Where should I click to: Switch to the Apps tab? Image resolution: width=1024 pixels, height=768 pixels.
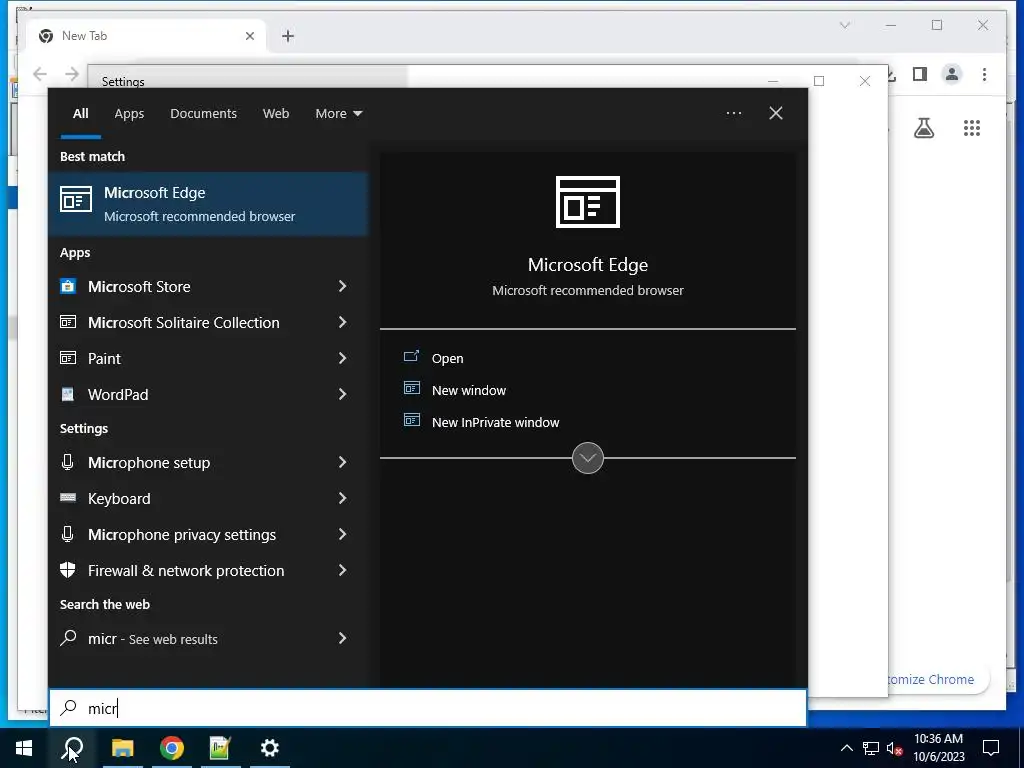tap(129, 114)
